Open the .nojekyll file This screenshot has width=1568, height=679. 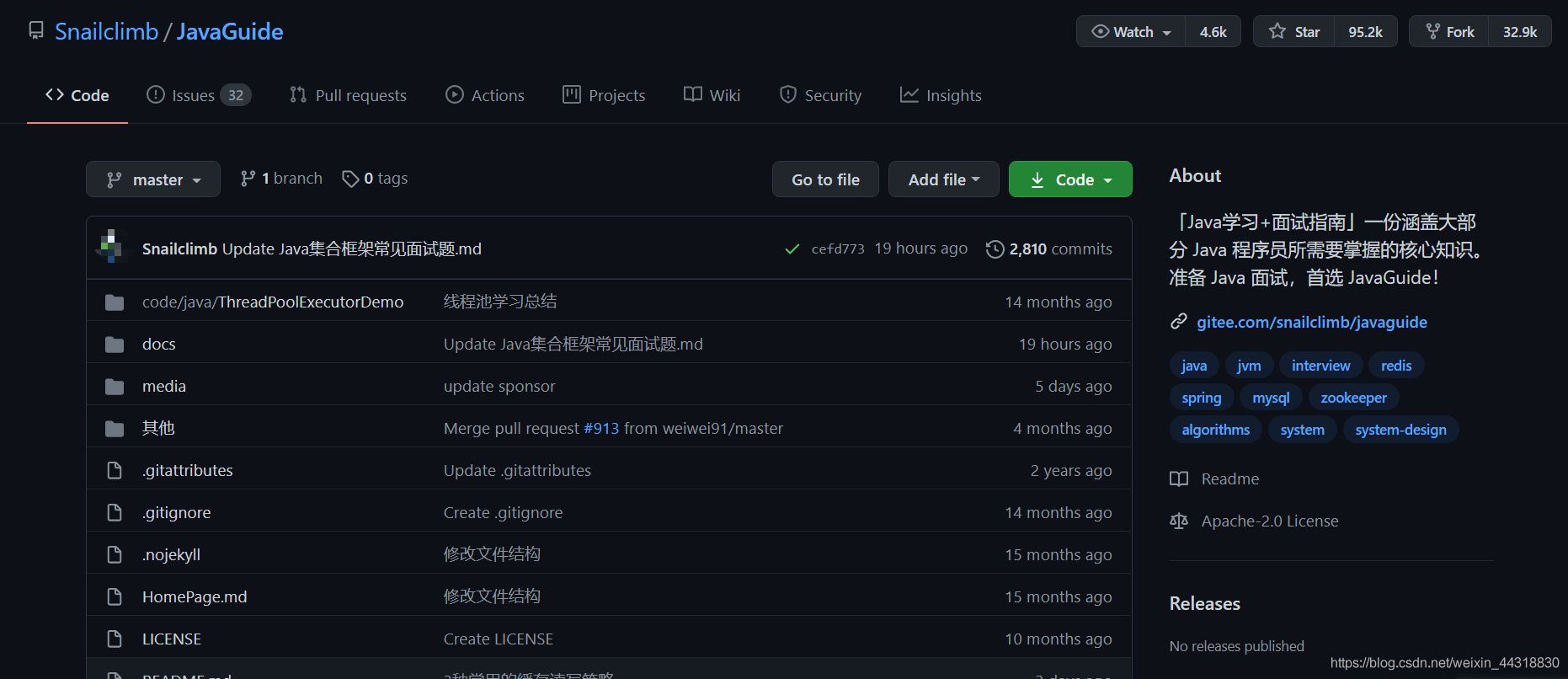[172, 554]
